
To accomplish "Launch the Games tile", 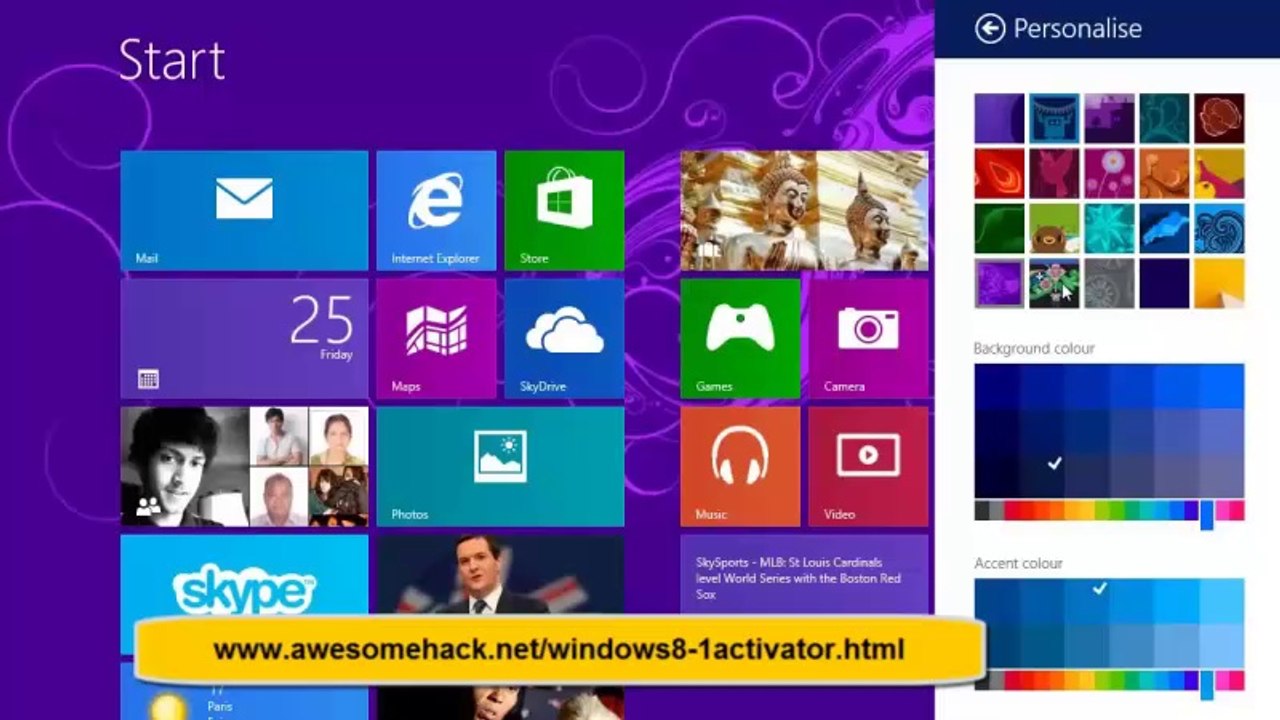I will 740,338.
